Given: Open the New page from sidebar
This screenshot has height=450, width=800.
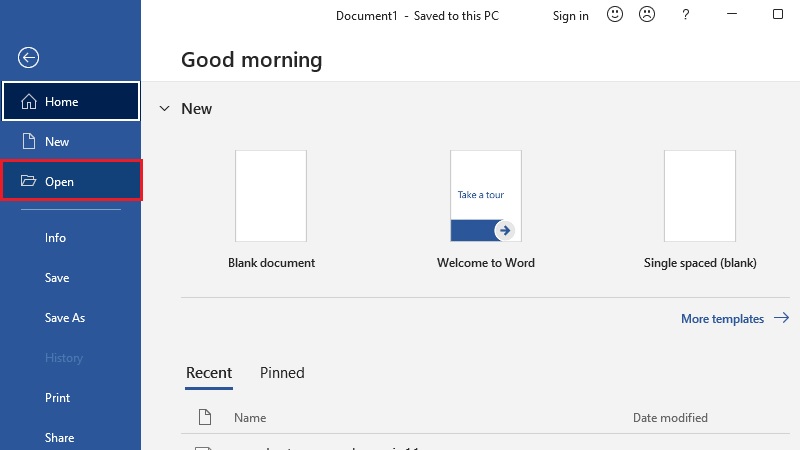Looking at the screenshot, I should 71,141.
